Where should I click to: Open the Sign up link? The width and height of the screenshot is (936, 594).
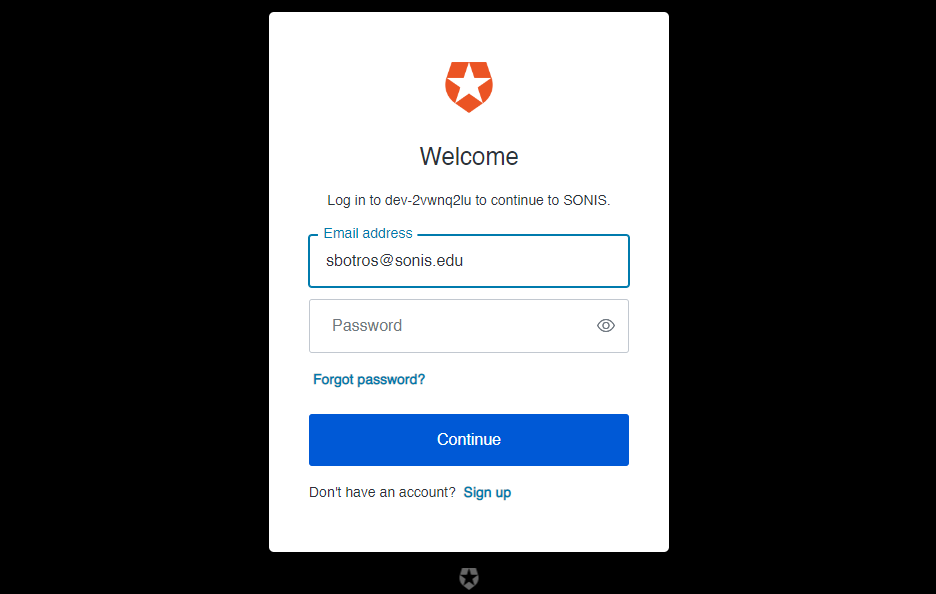pyautogui.click(x=487, y=493)
